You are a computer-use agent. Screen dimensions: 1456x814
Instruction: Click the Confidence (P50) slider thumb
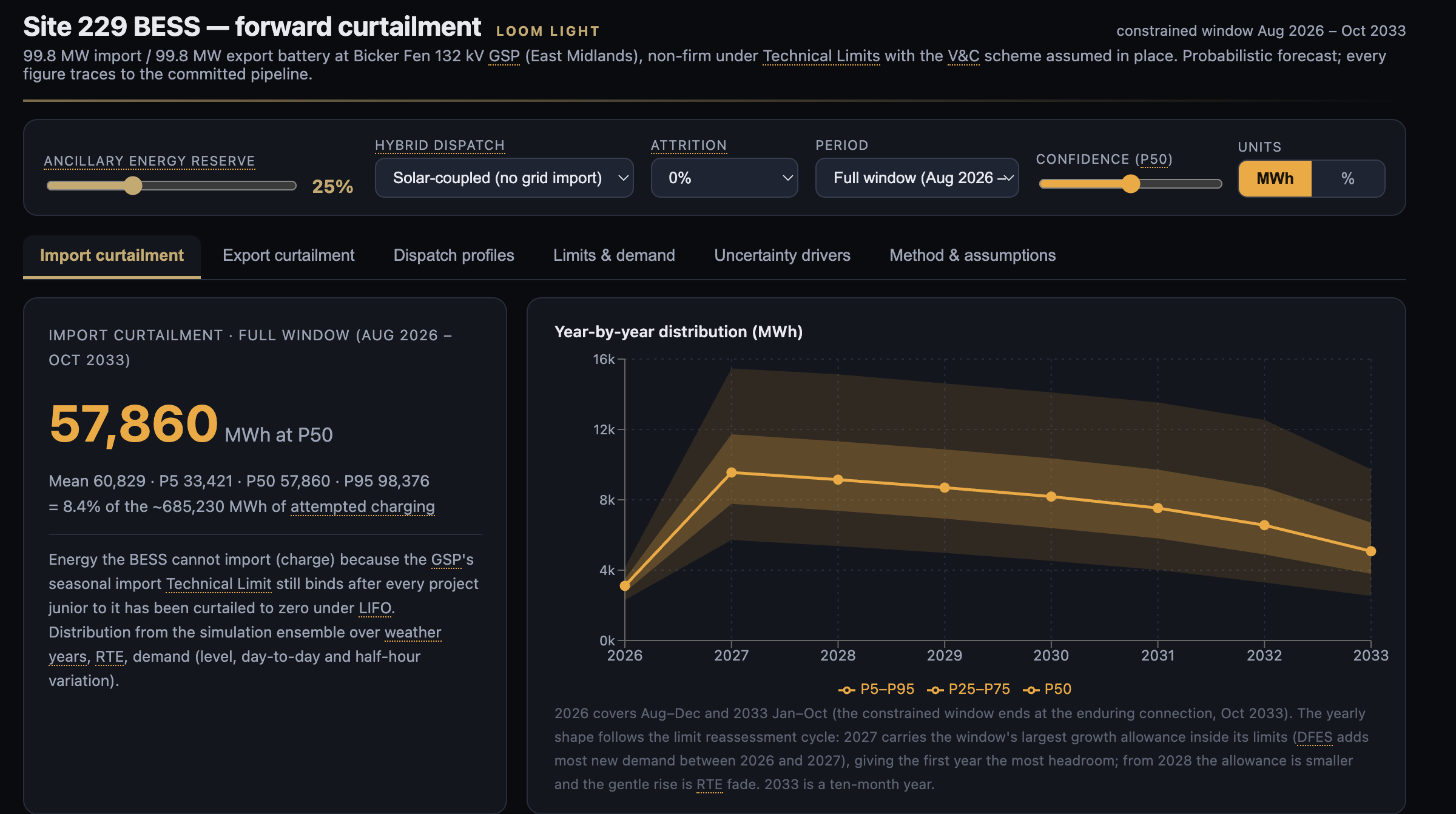point(1131,184)
